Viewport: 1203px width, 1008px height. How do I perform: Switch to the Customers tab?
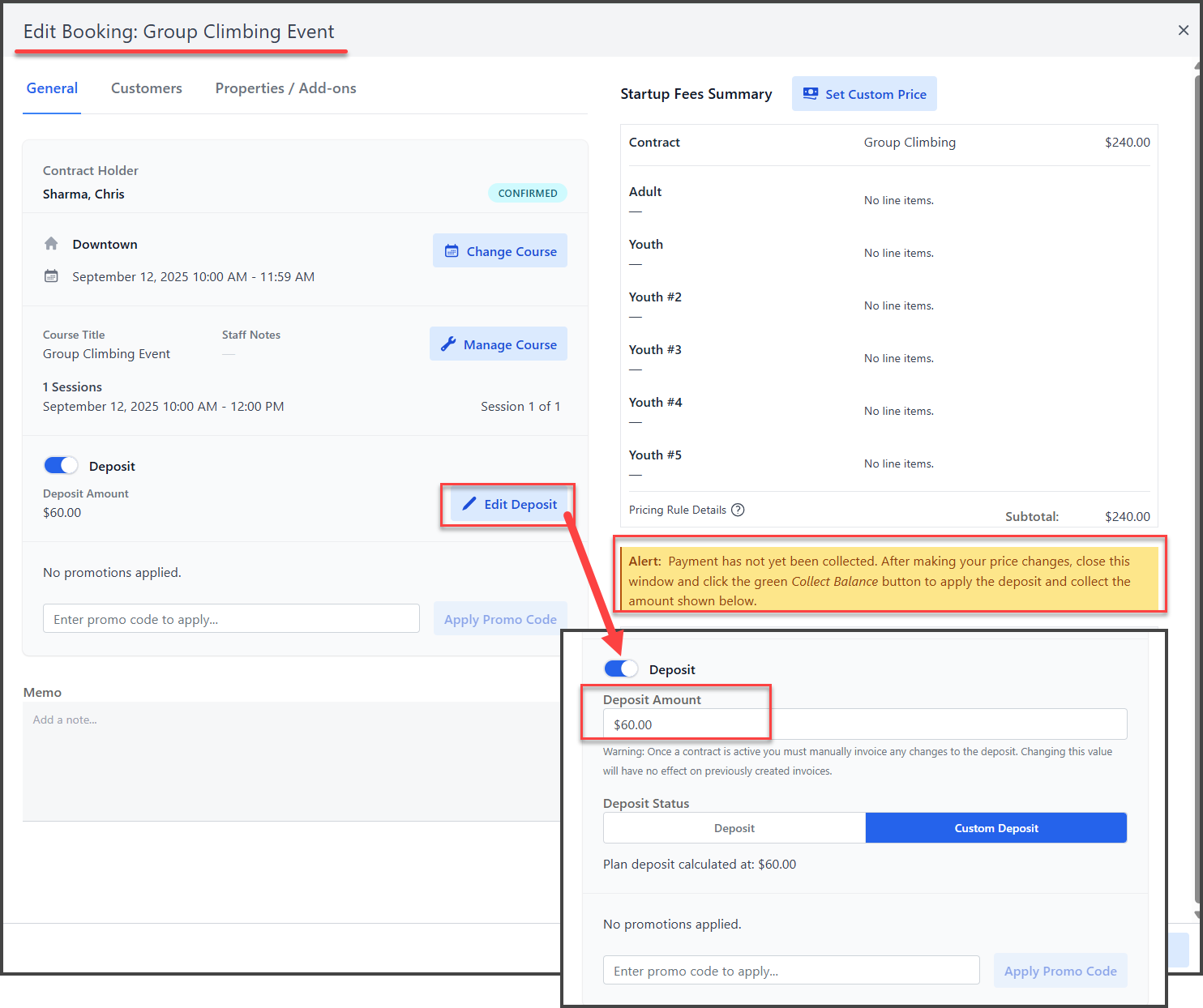[x=146, y=88]
